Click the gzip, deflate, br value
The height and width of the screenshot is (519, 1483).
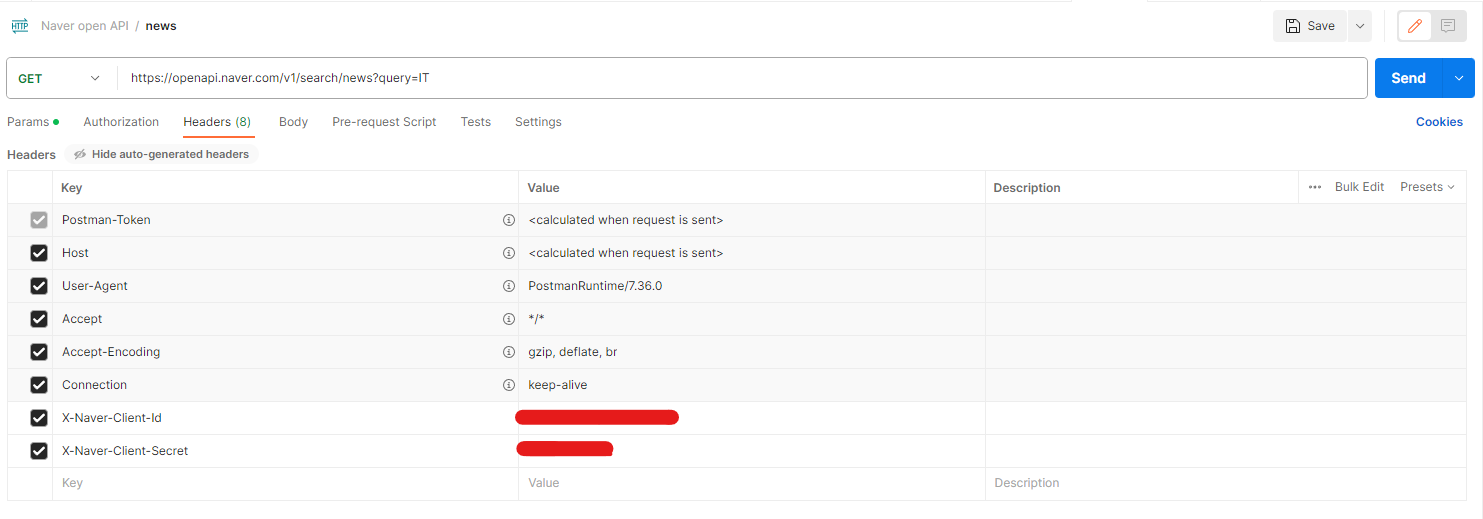coord(573,352)
